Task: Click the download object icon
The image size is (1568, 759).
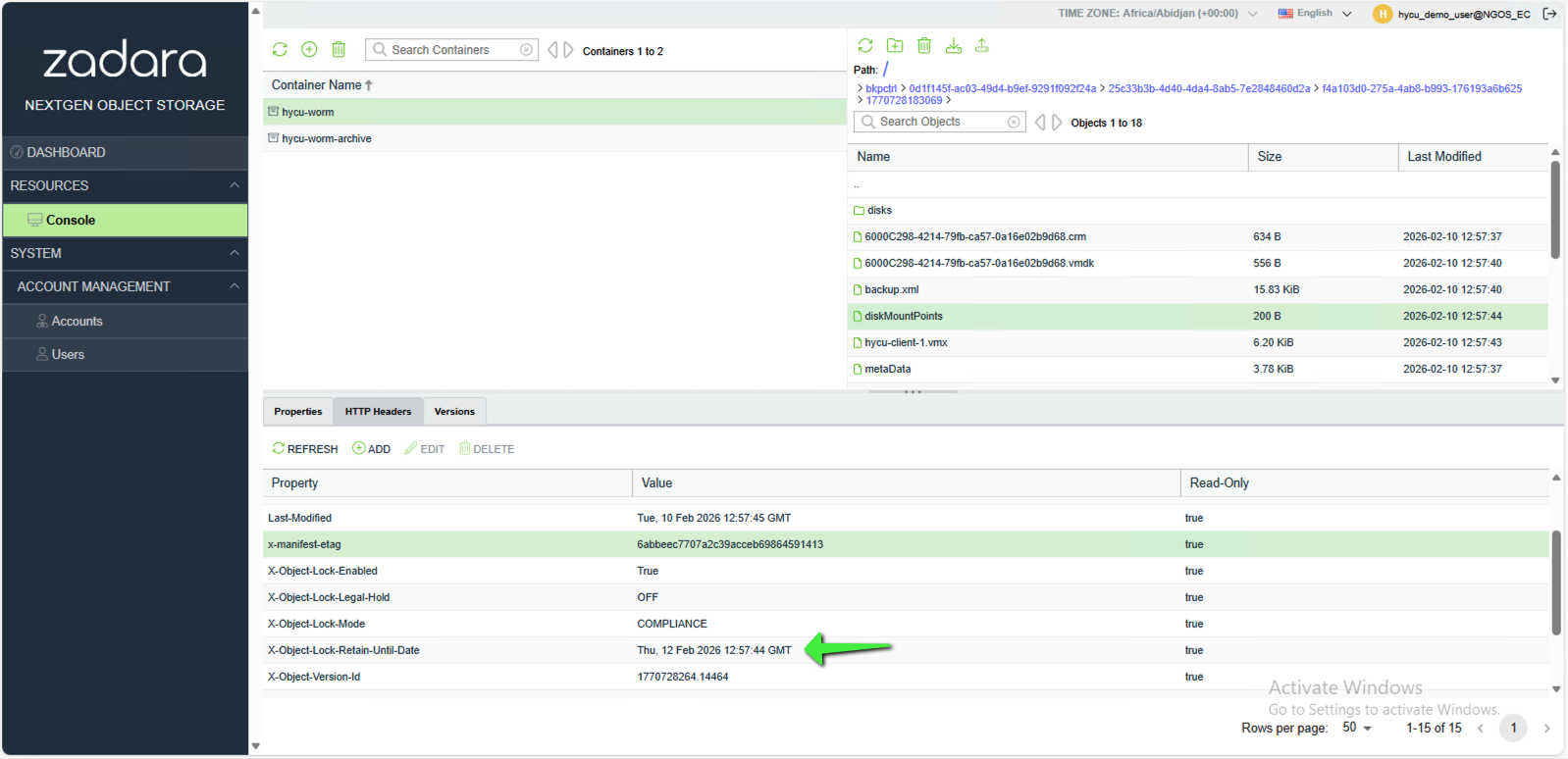Action: tap(953, 45)
